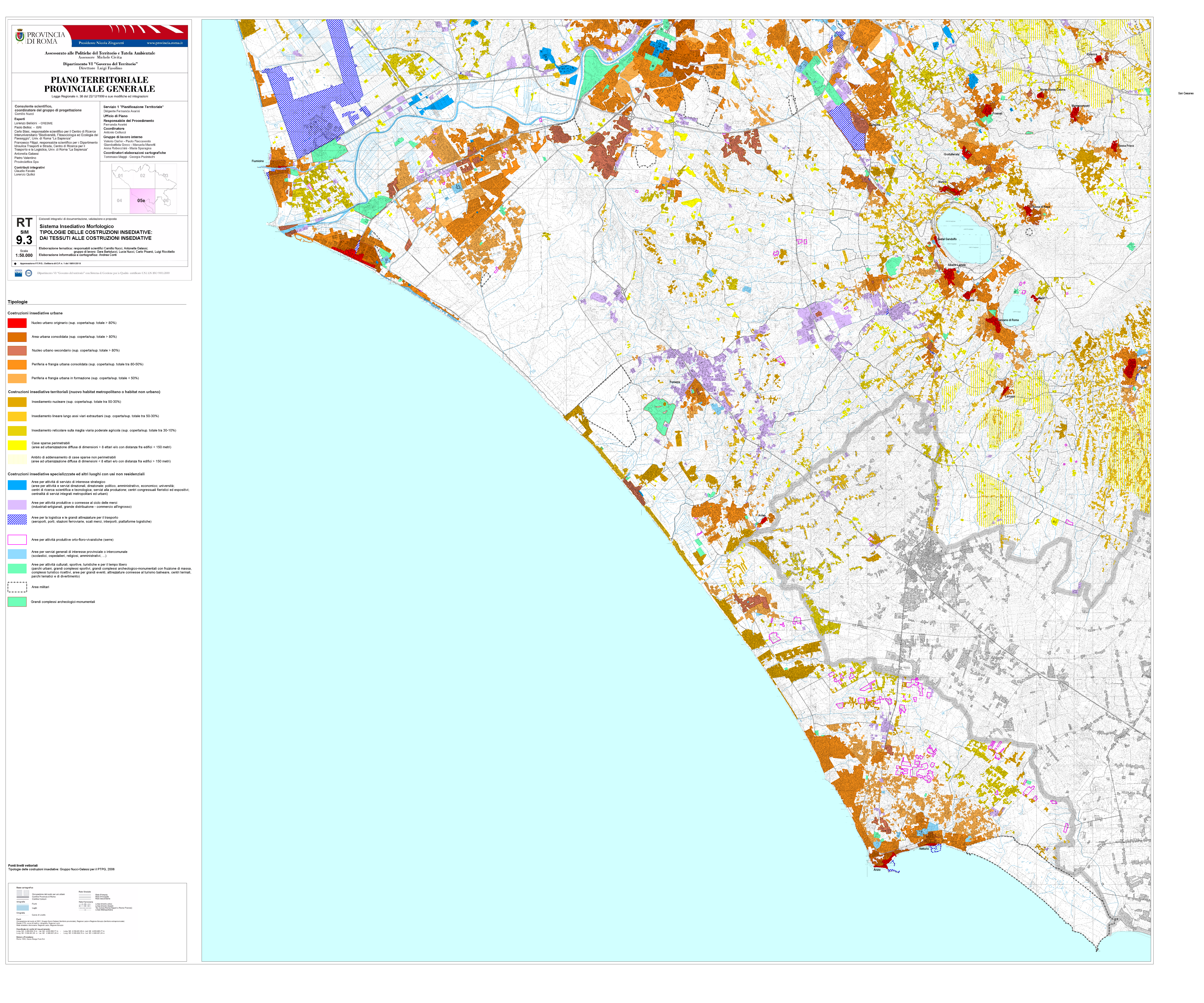This screenshot has width=1204, height=1003.
Task: Click the blue hatched logistica legend symbol
Action: tap(17, 520)
